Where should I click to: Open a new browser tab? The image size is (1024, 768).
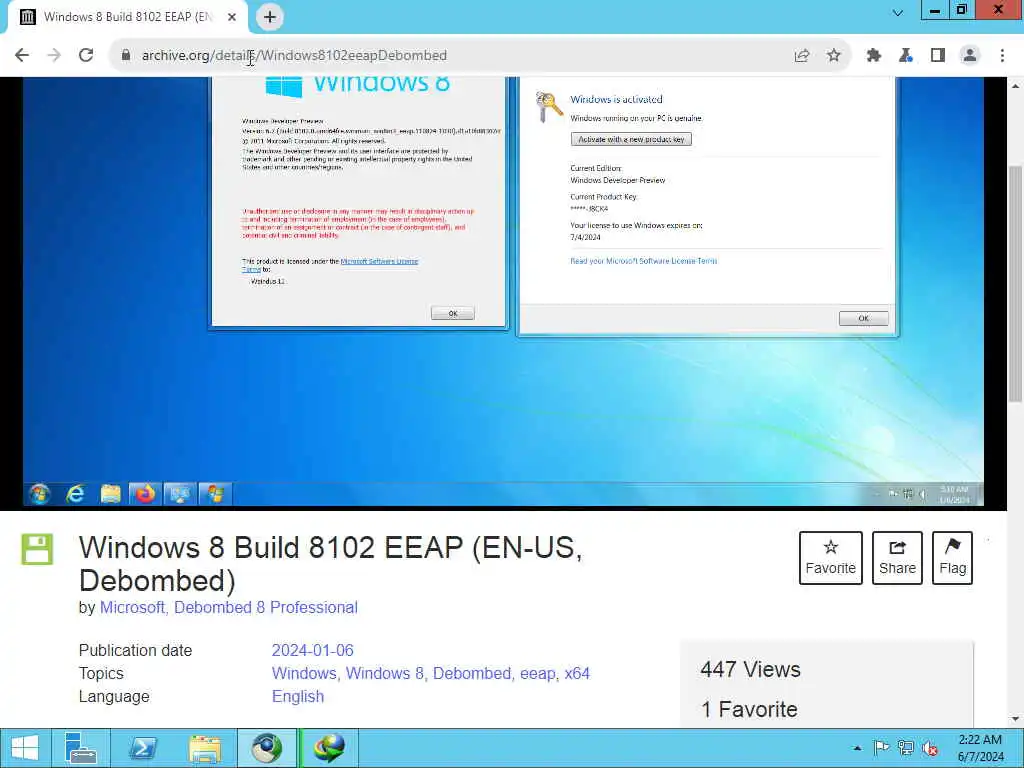point(270,17)
